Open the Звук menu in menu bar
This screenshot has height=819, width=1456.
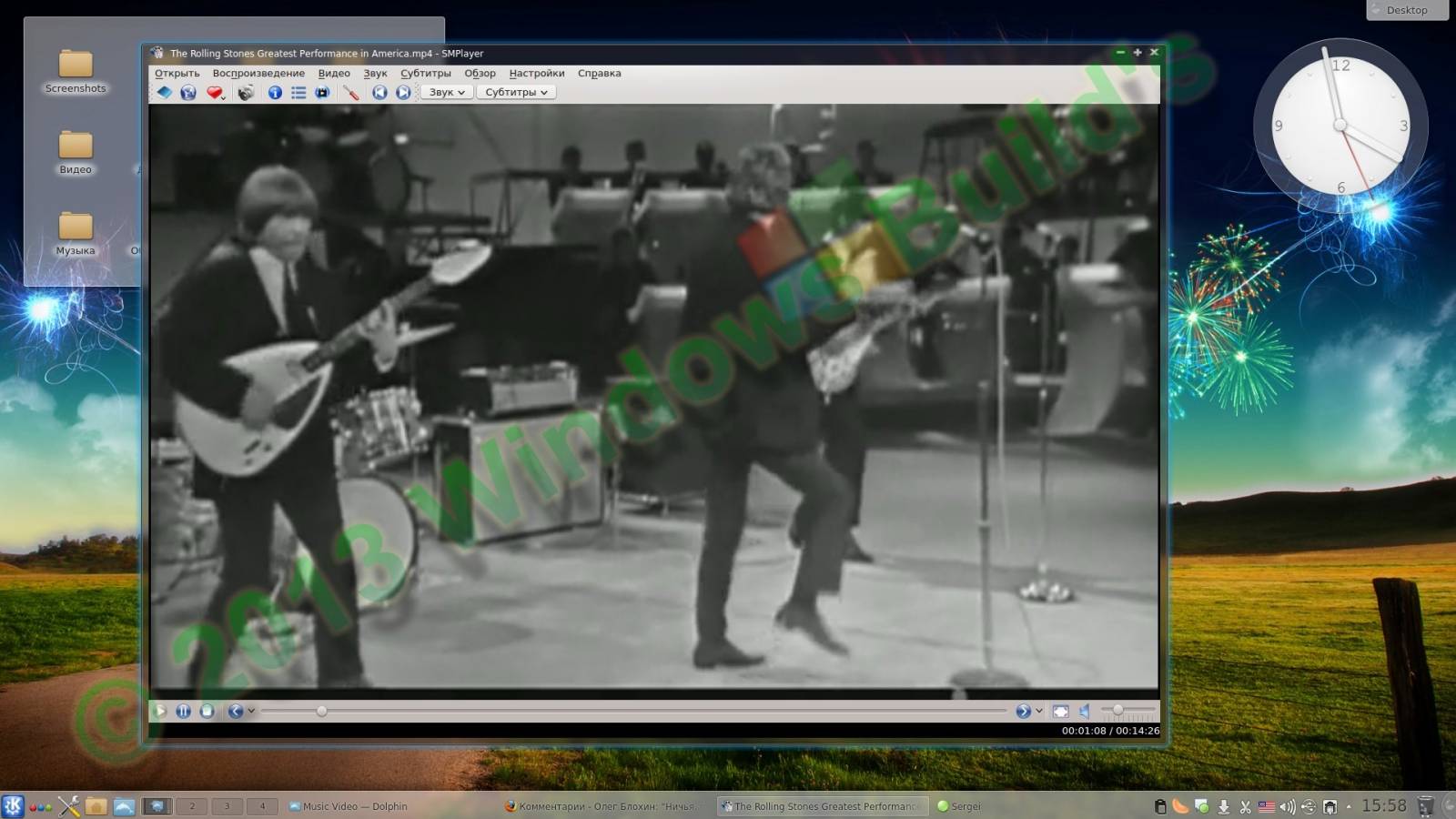375,73
